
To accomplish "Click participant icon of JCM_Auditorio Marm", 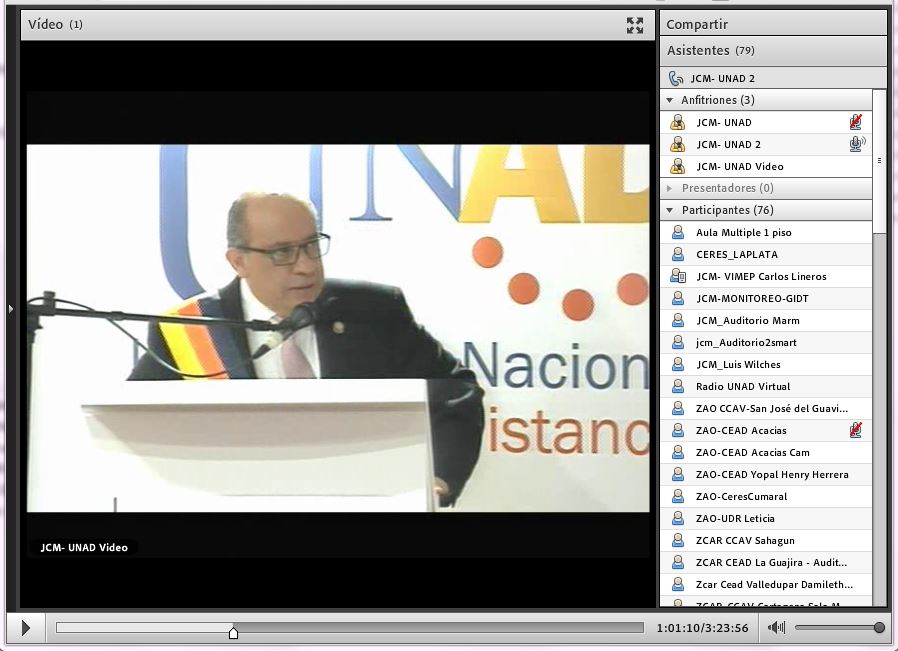I will [x=678, y=321].
